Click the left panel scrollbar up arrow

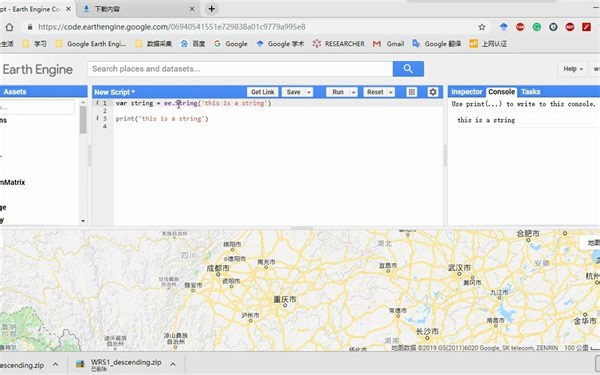pos(83,103)
